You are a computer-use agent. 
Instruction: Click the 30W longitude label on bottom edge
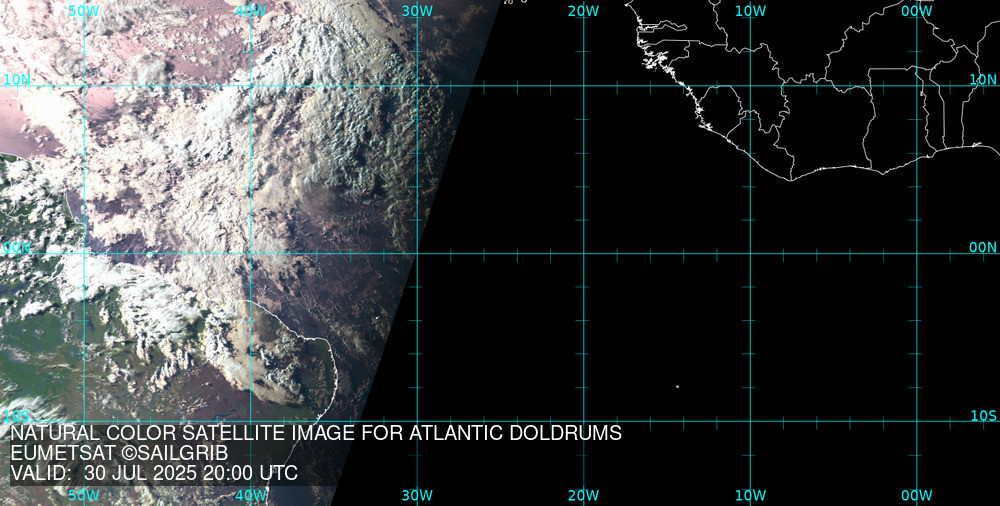(x=417, y=495)
